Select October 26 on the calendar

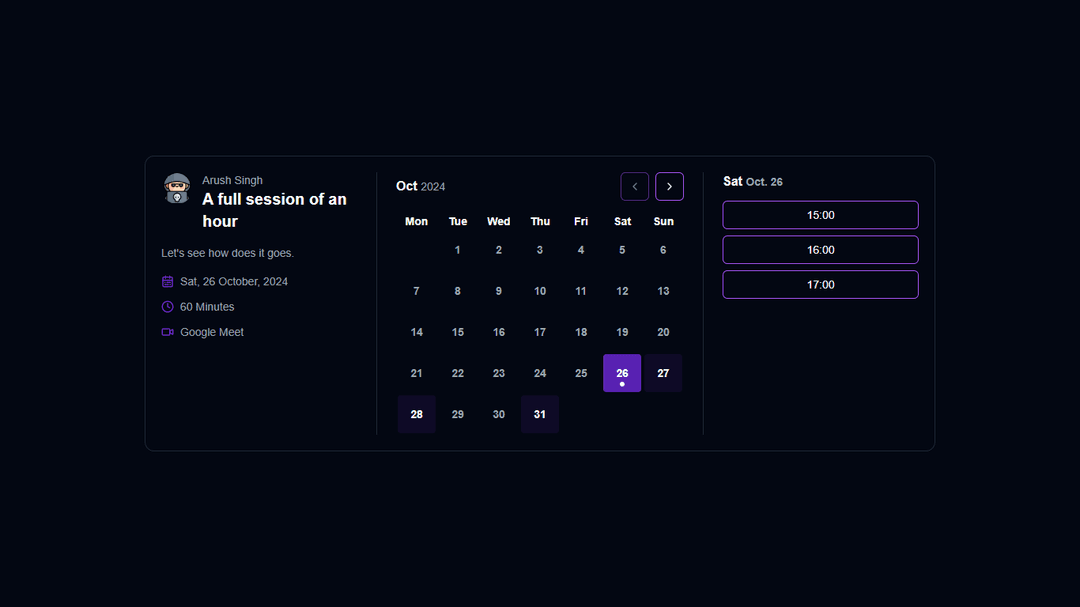(x=622, y=373)
